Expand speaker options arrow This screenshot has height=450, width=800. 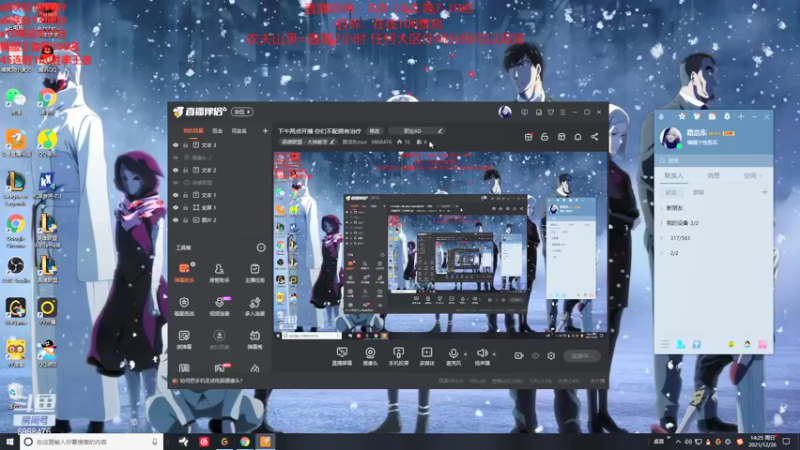[494, 354]
